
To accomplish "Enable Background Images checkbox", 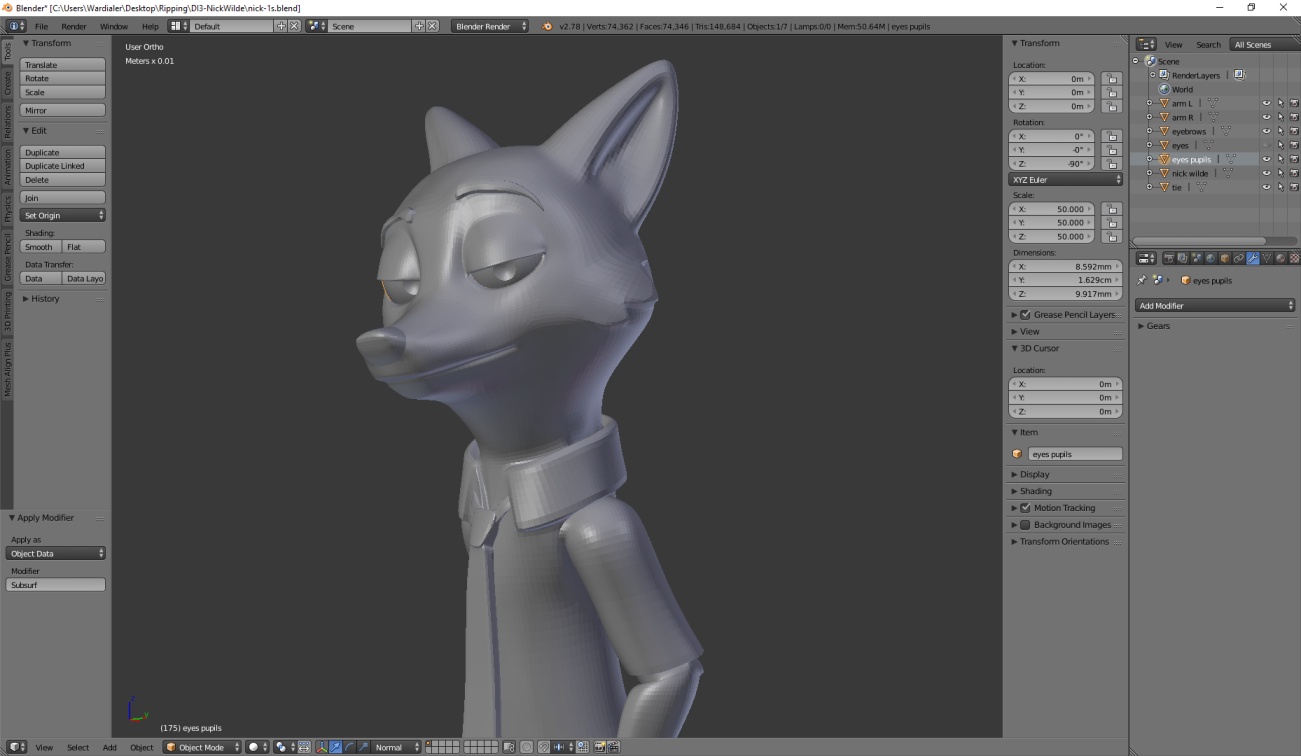I will pyautogui.click(x=1025, y=525).
